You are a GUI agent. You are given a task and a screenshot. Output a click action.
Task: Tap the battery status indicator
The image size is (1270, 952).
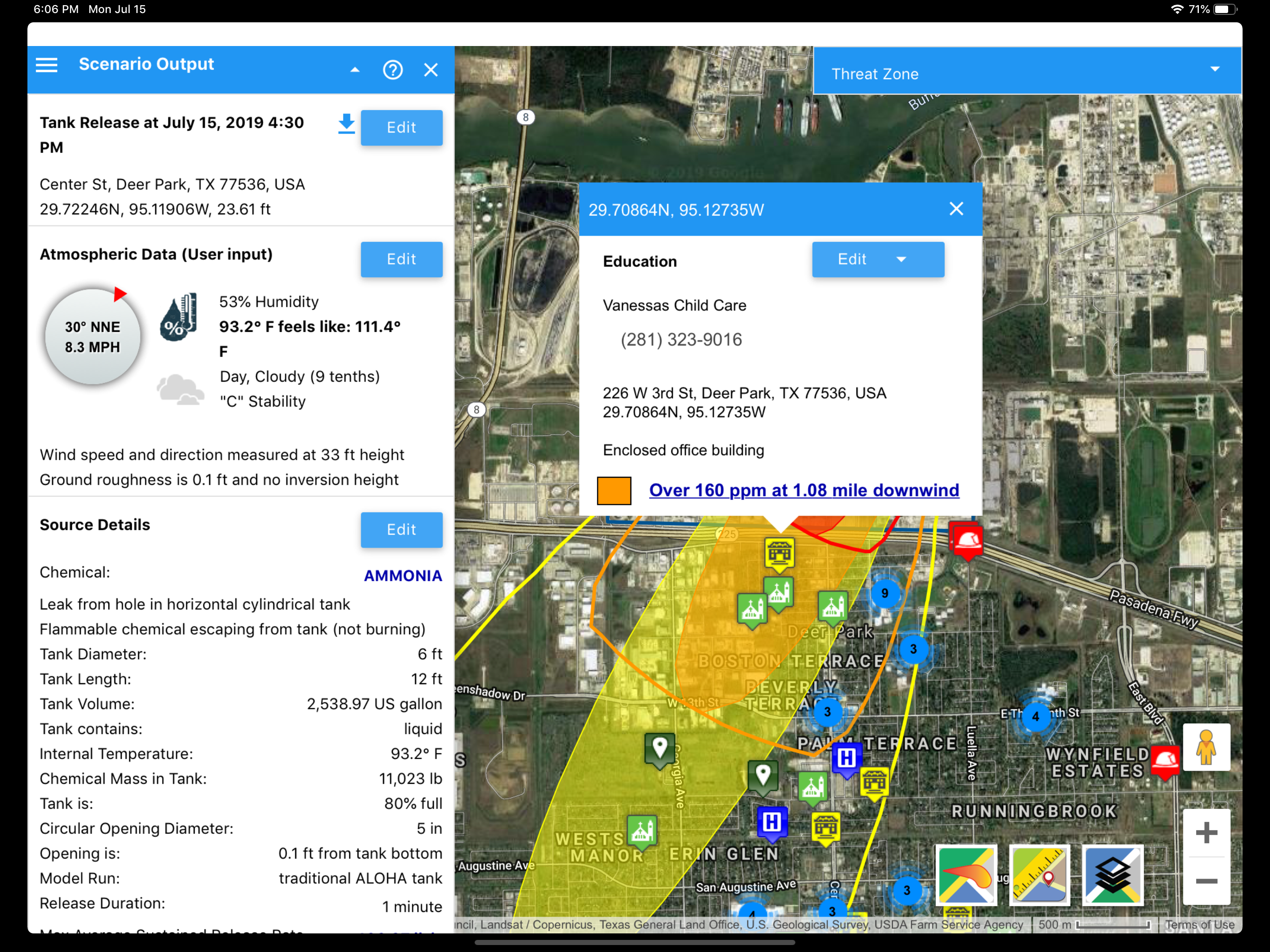pos(1225,9)
